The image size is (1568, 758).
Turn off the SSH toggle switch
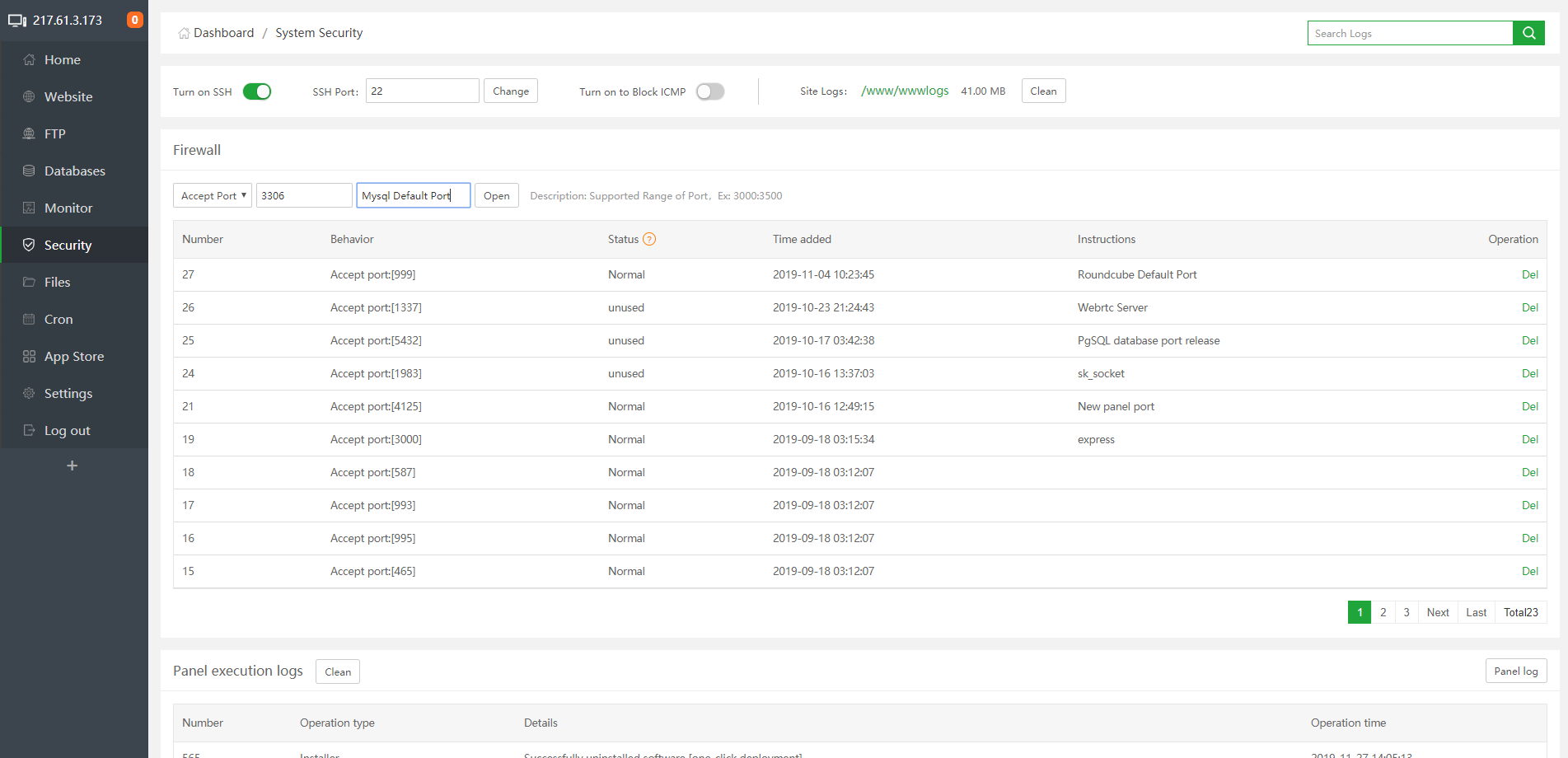tap(257, 91)
